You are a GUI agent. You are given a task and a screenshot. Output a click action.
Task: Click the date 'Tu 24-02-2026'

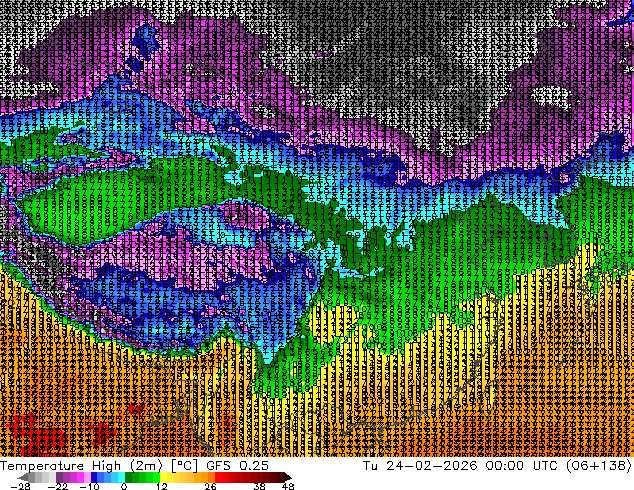(x=420, y=466)
